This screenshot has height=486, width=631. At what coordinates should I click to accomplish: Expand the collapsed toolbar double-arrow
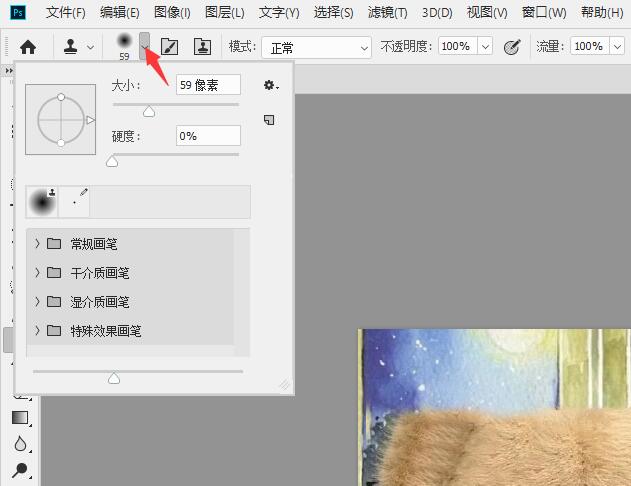tap(8, 71)
